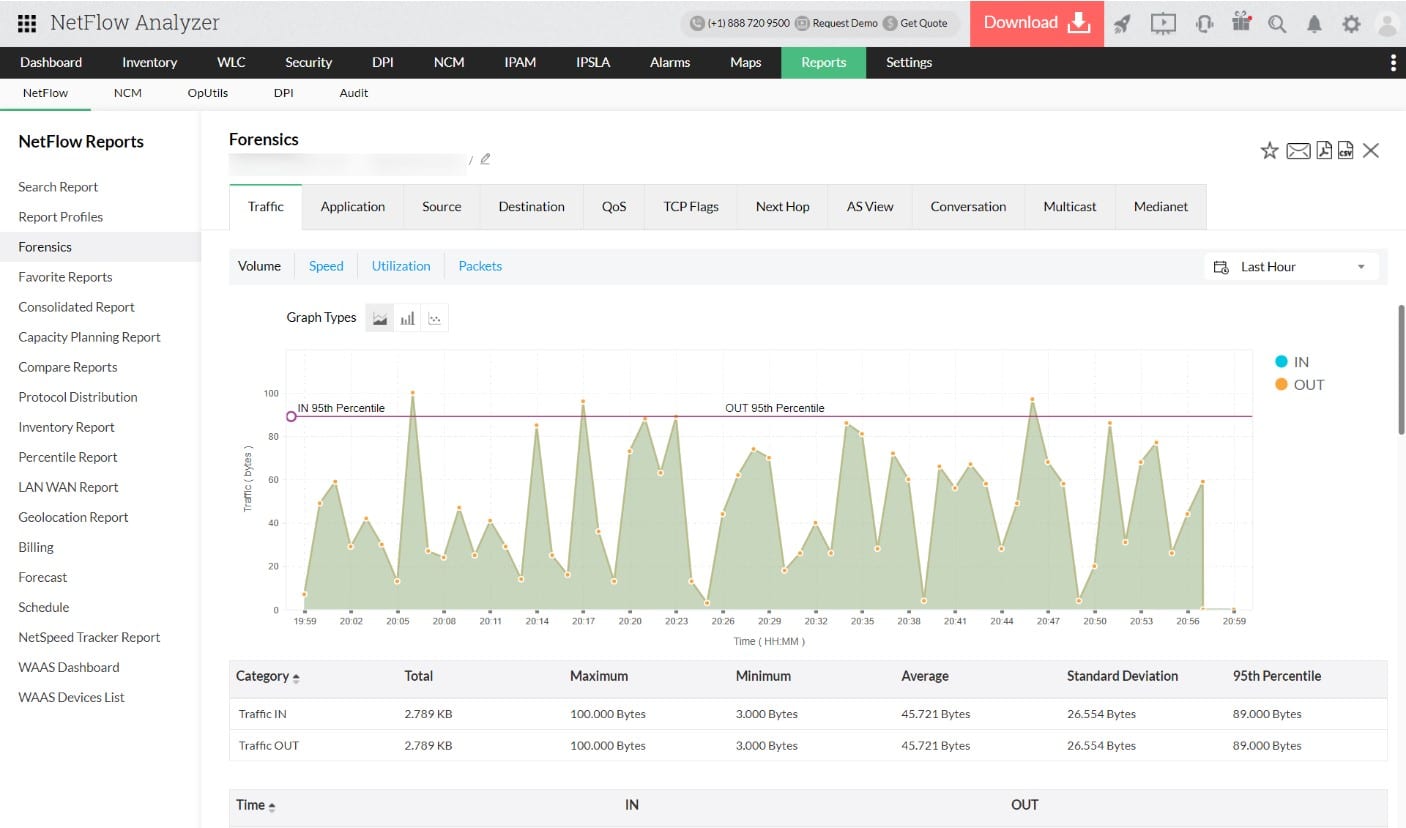The height and width of the screenshot is (828, 1406).
Task: Mark report as favorite with star
Action: [1269, 151]
